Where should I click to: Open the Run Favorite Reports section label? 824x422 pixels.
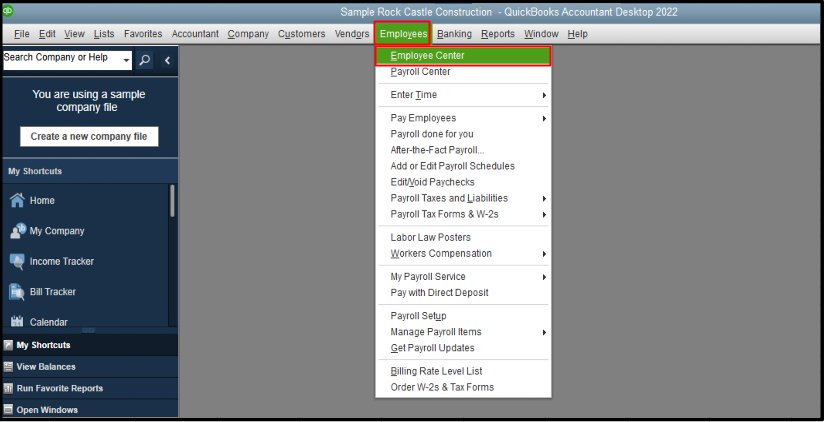pos(59,388)
